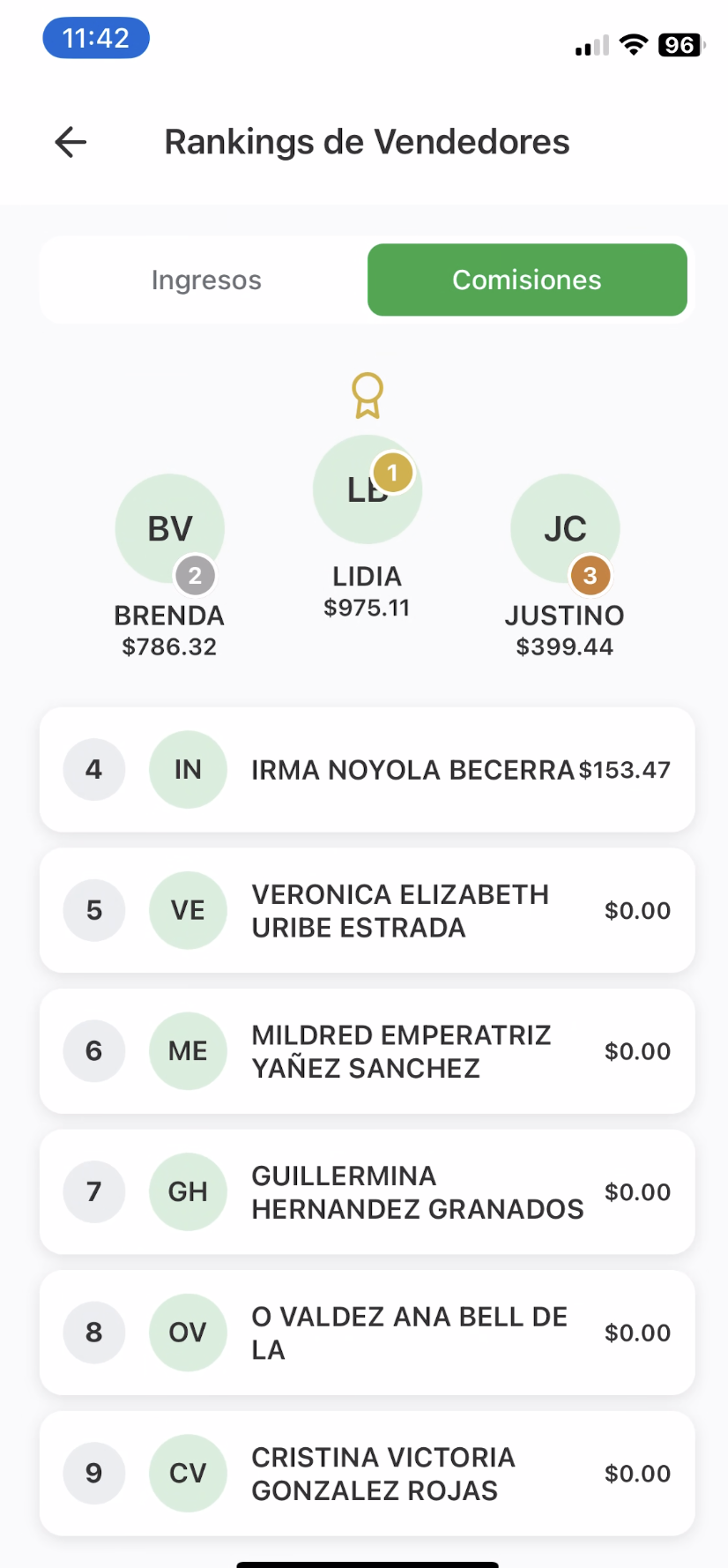This screenshot has width=728, height=1568.
Task: Tap the IN avatar icon
Action: [188, 770]
